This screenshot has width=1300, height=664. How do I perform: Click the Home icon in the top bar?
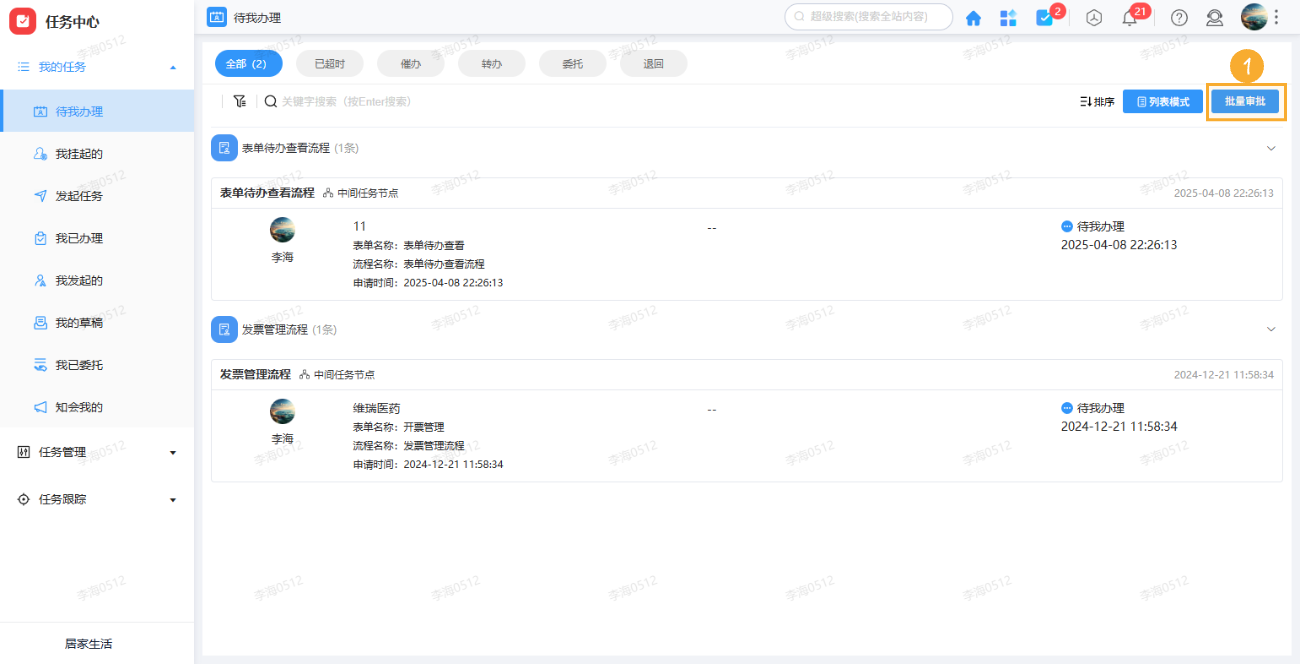pyautogui.click(x=973, y=17)
